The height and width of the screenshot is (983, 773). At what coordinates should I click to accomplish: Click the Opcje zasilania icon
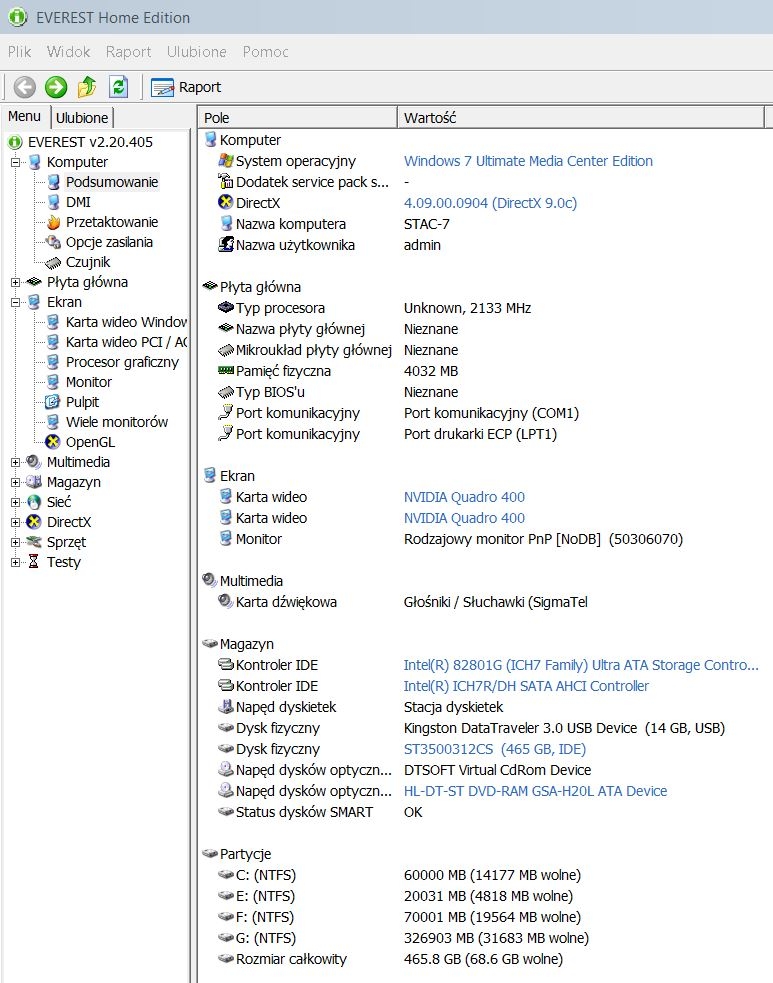tap(53, 243)
